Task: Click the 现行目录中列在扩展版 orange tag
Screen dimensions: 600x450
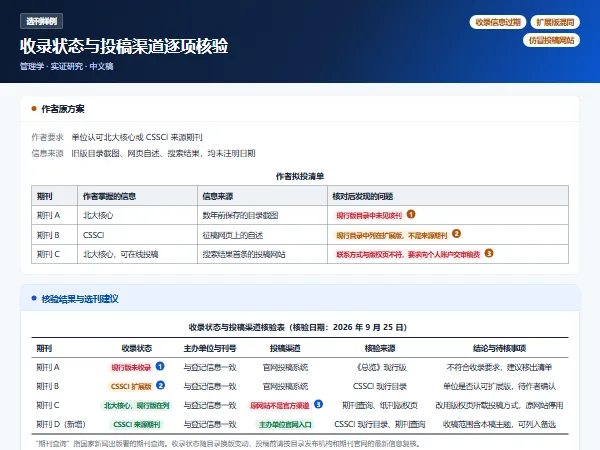Action: coord(391,235)
